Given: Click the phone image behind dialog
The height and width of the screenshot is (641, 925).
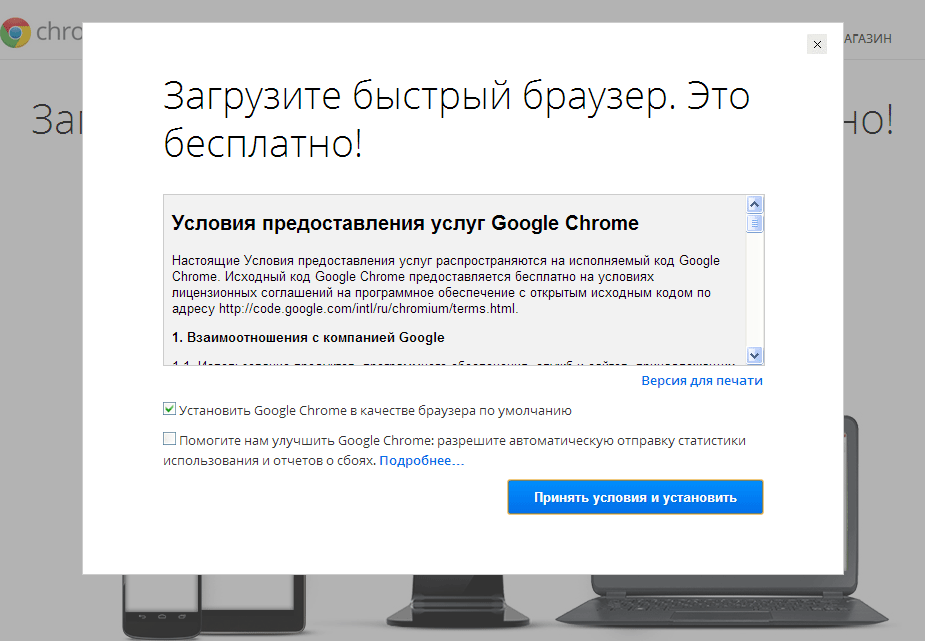Looking at the screenshot, I should pos(162,607).
